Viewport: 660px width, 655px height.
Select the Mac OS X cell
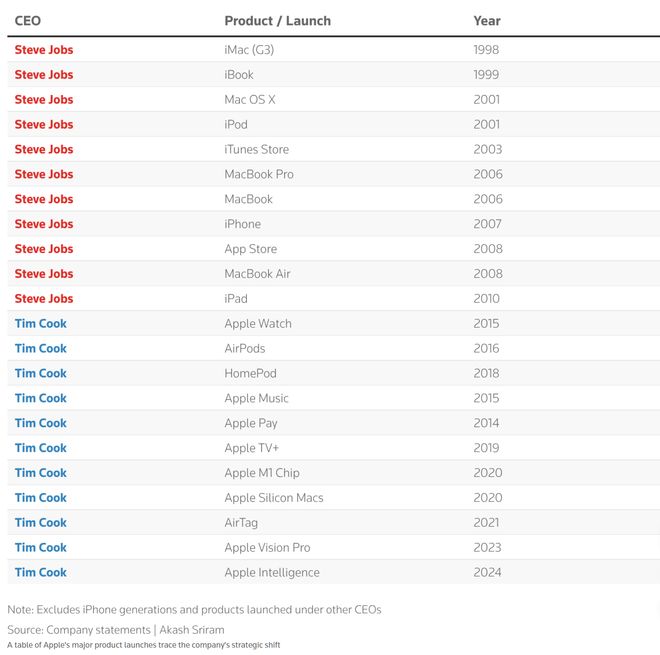point(249,100)
